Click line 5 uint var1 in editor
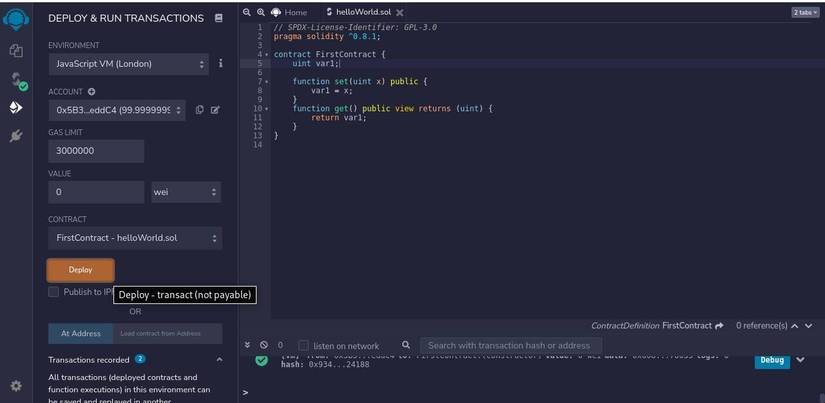Image resolution: width=825 pixels, height=403 pixels. pyautogui.click(x=316, y=64)
